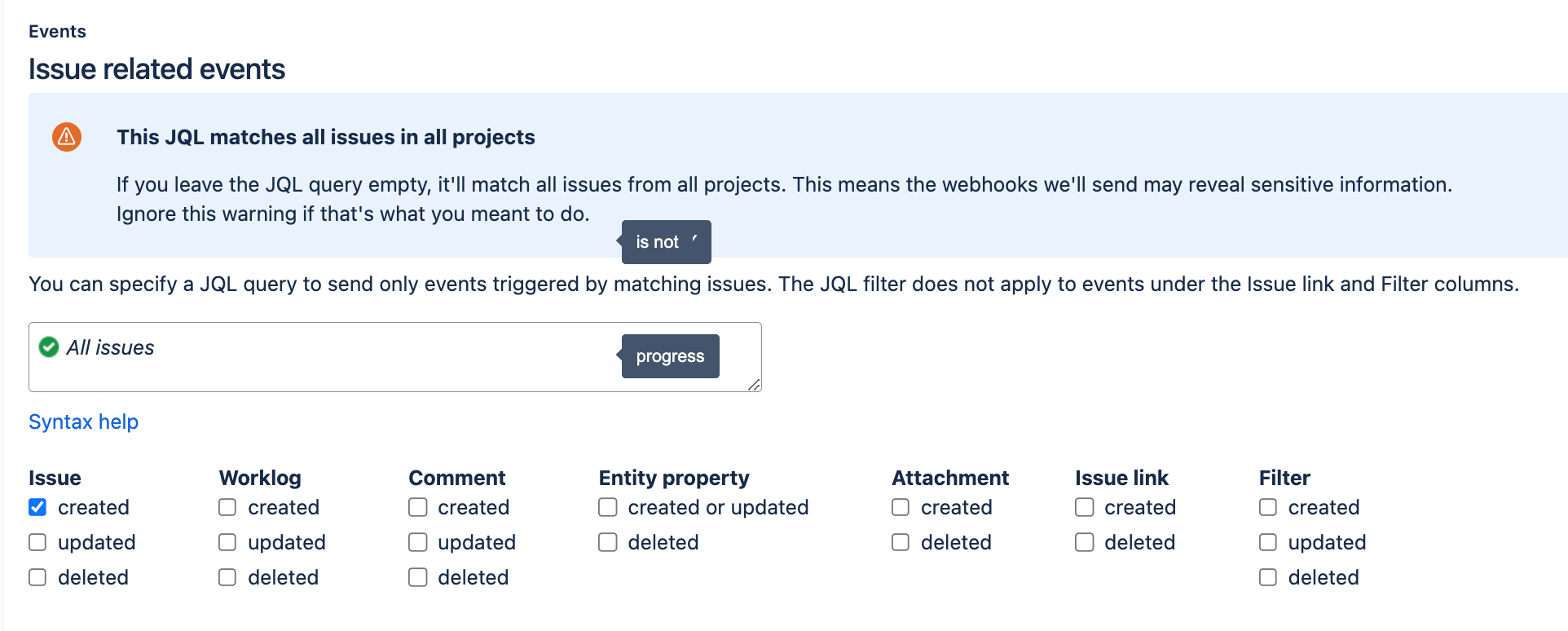Screen dimensions: 1568x631
Task: Open the Syntax help link
Action: point(83,421)
